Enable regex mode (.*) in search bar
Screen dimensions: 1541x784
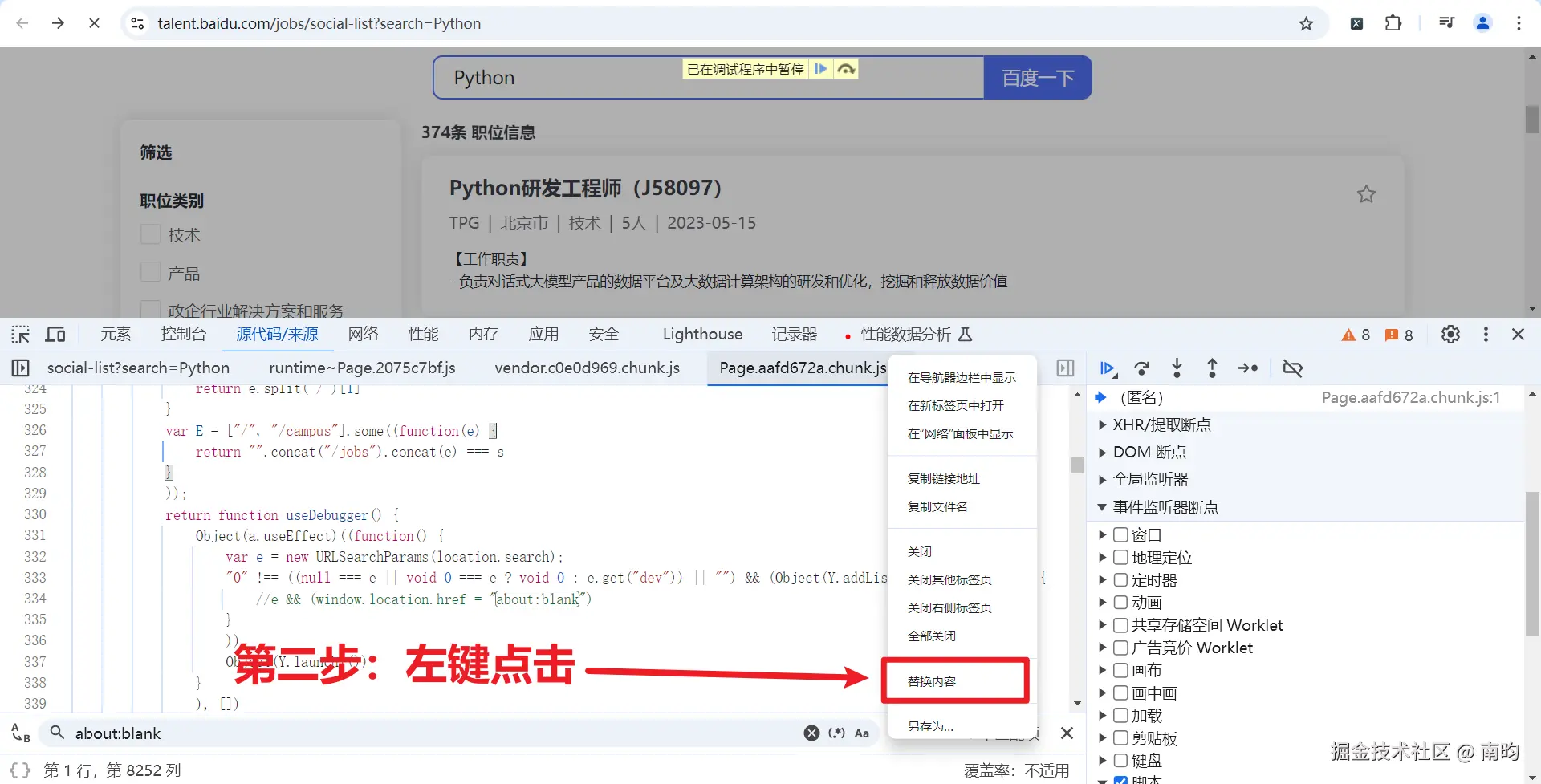coord(837,733)
